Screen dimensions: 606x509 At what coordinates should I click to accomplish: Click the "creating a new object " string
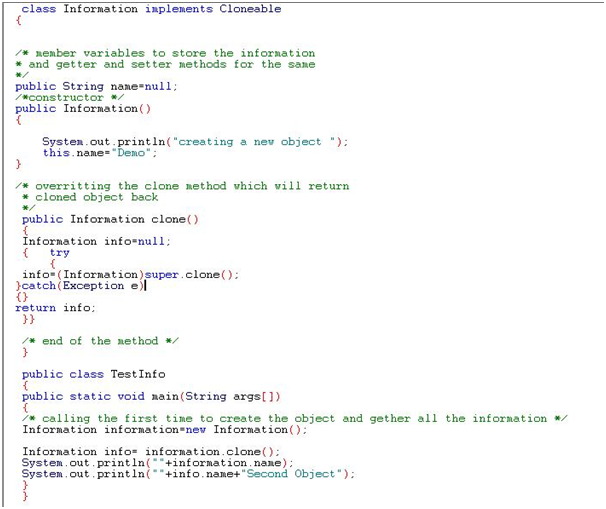[x=257, y=142]
